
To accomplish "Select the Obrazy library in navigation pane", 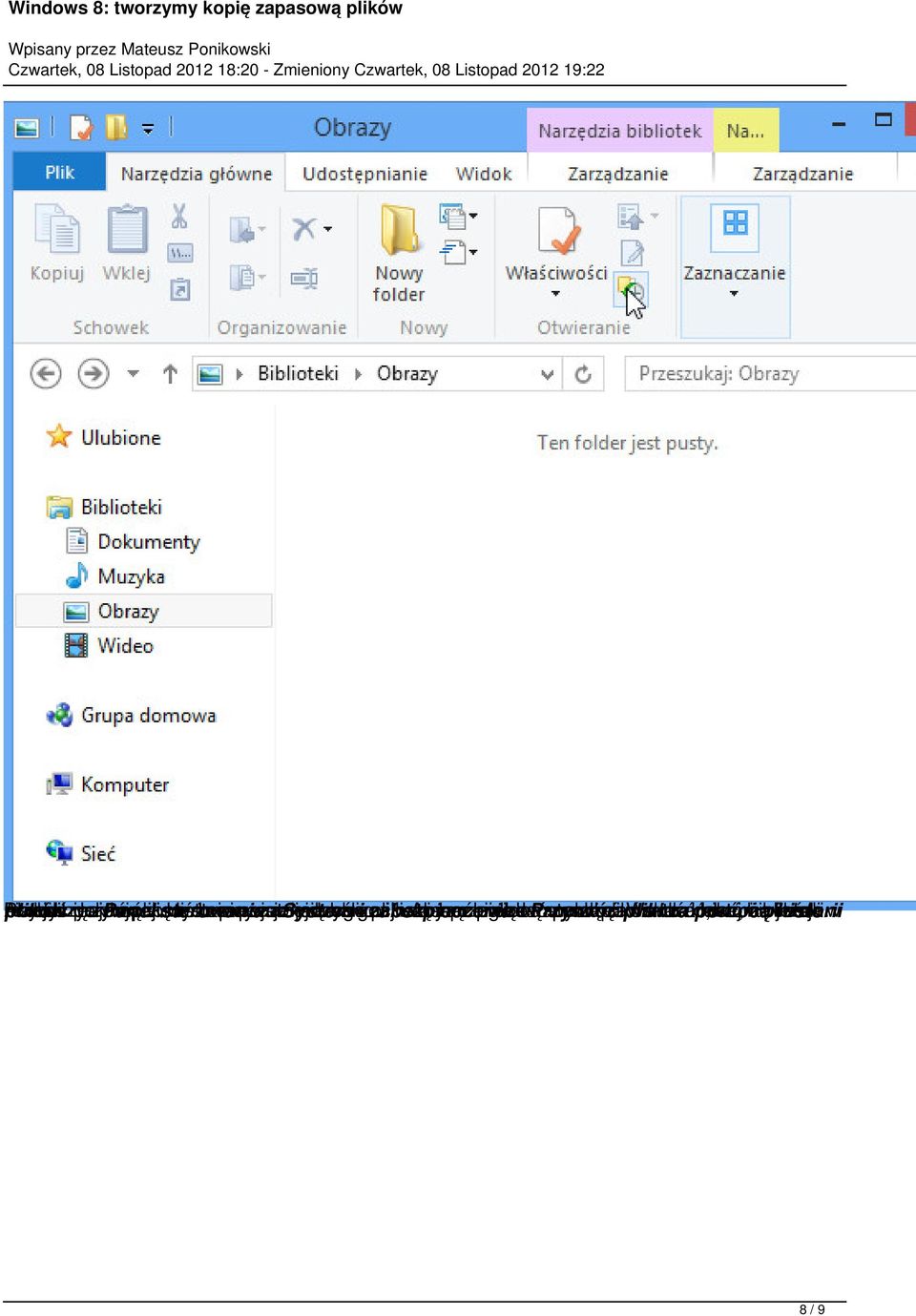I will [x=144, y=611].
